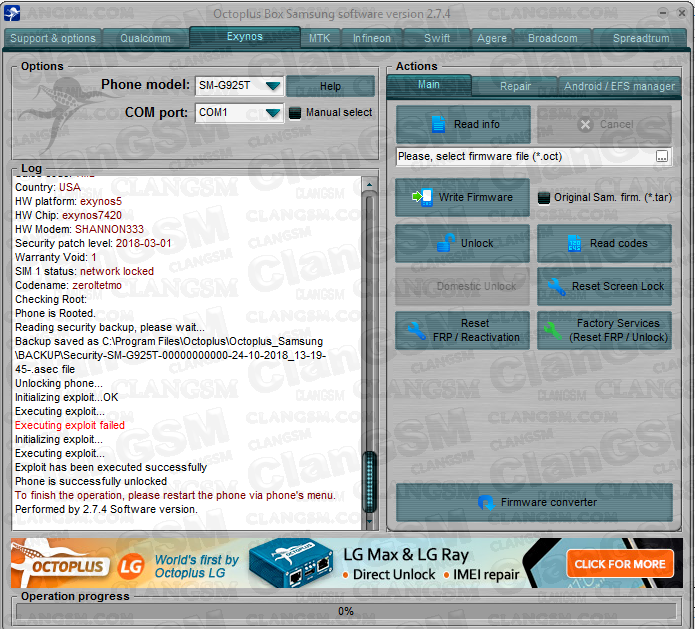Image resolution: width=695 pixels, height=629 pixels.
Task: Click the log scrollbar up arrow
Action: pos(369,184)
